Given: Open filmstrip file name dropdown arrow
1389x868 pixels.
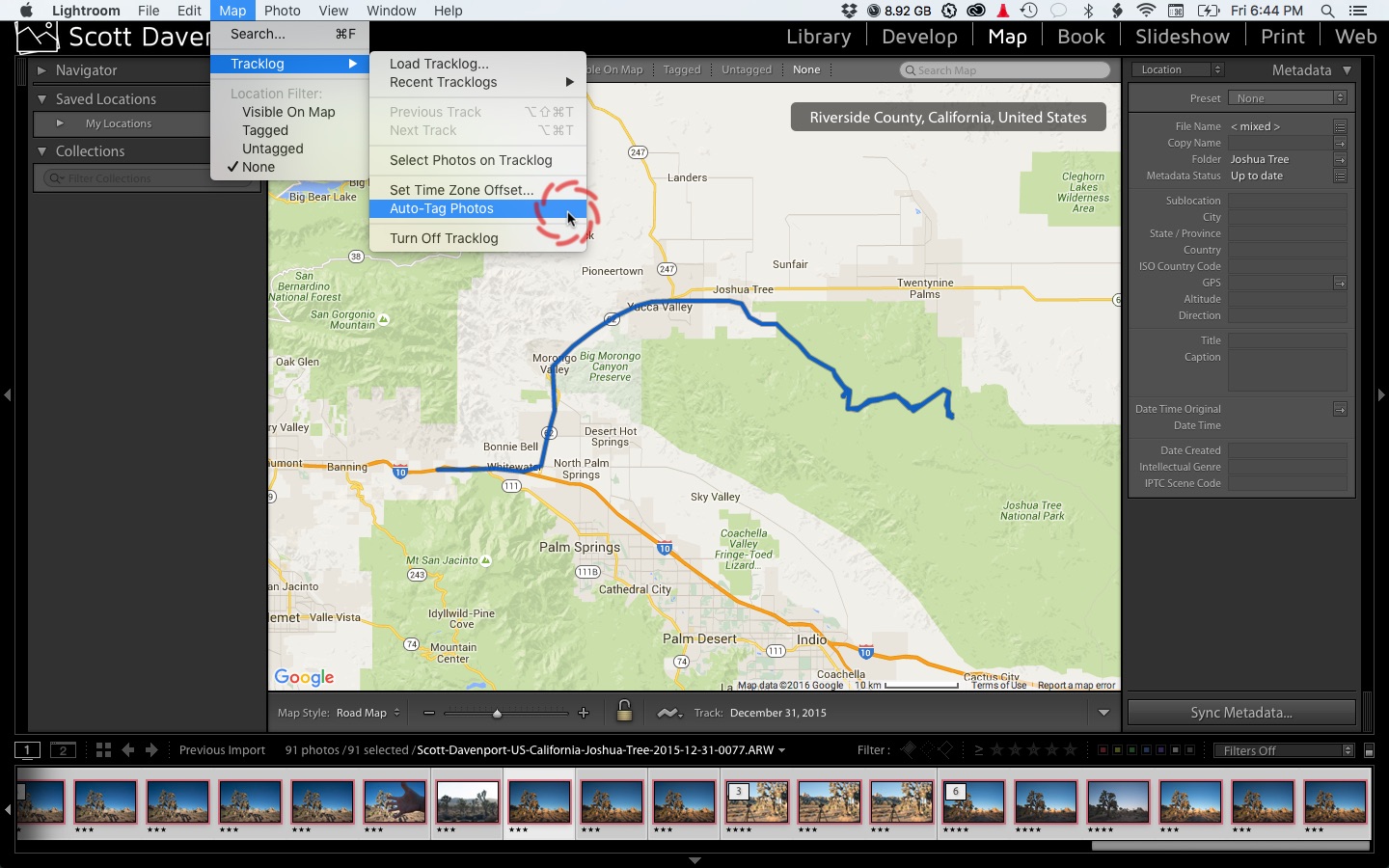Looking at the screenshot, I should 781,750.
